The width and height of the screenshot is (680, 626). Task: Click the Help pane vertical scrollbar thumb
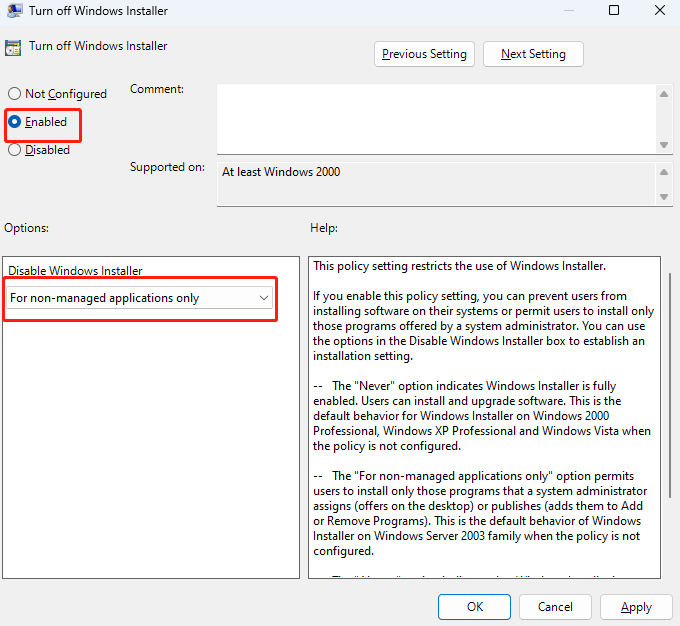pyautogui.click(x=670, y=385)
